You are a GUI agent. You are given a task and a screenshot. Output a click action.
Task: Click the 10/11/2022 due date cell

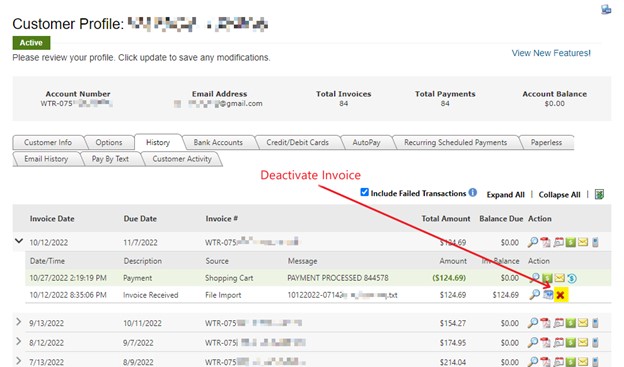142,323
